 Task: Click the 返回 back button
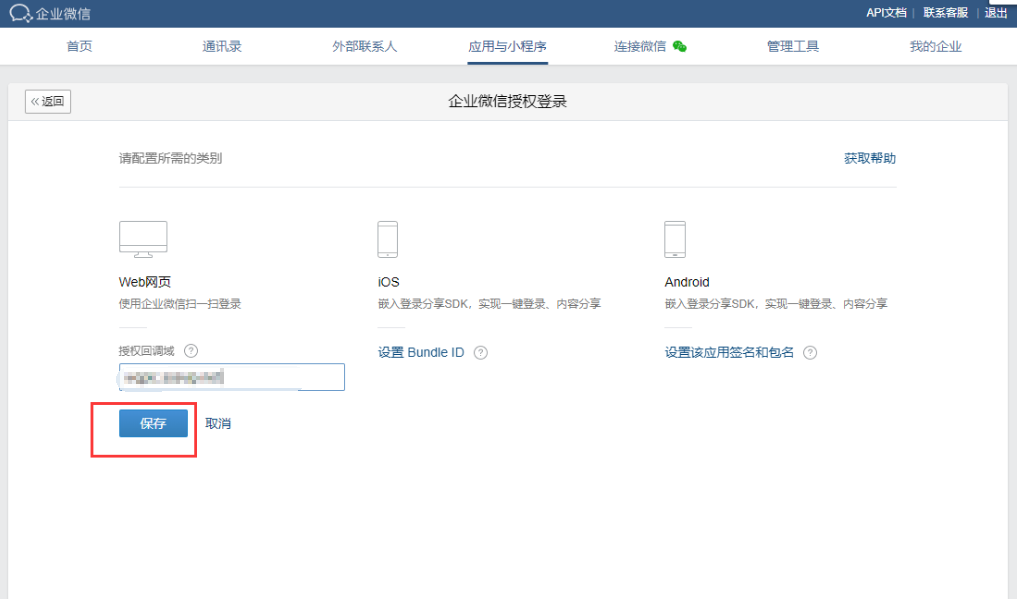(48, 101)
